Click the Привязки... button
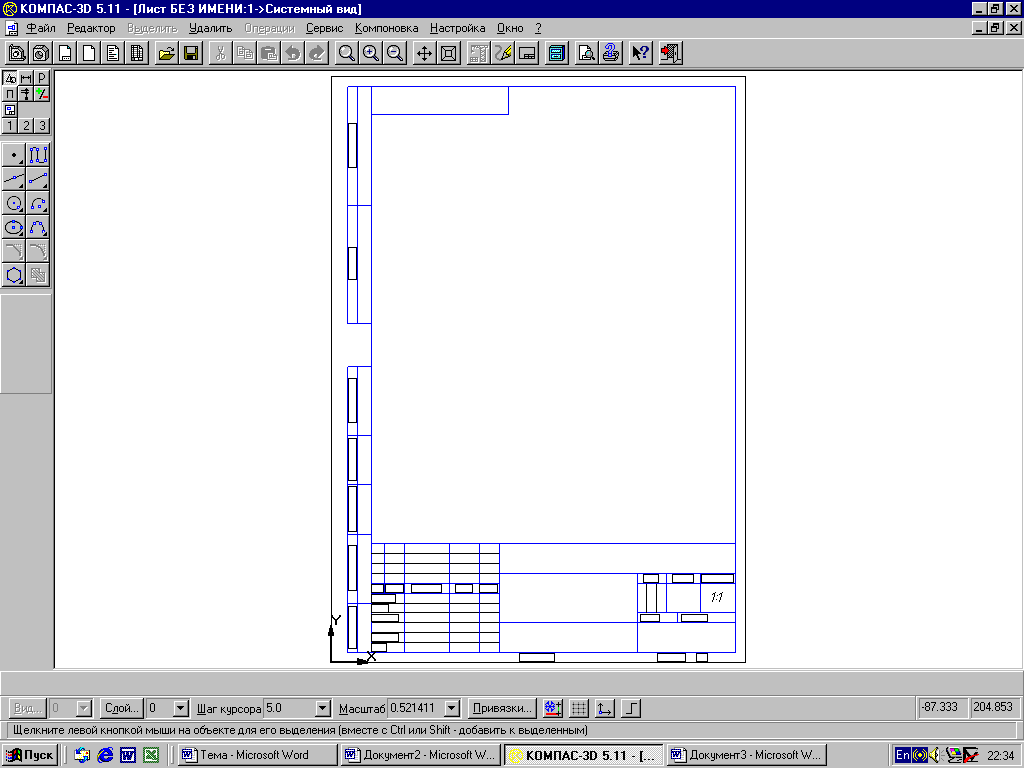 coord(502,708)
